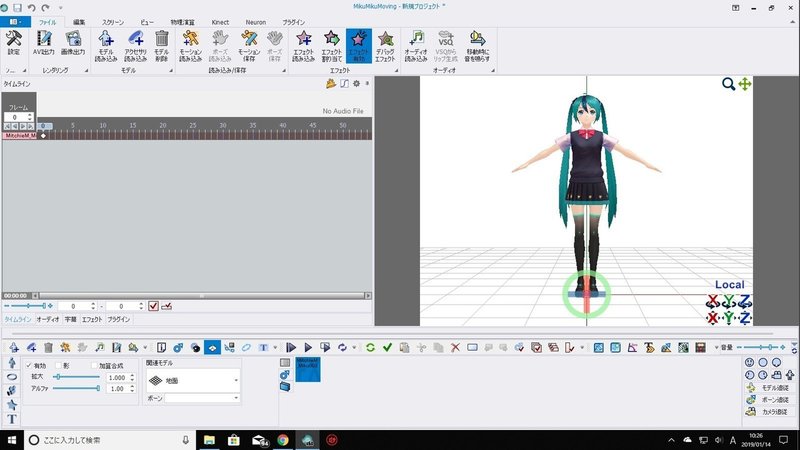The image size is (800, 450).
Task: Click モデル追従 model follow button
Action: coord(769,388)
